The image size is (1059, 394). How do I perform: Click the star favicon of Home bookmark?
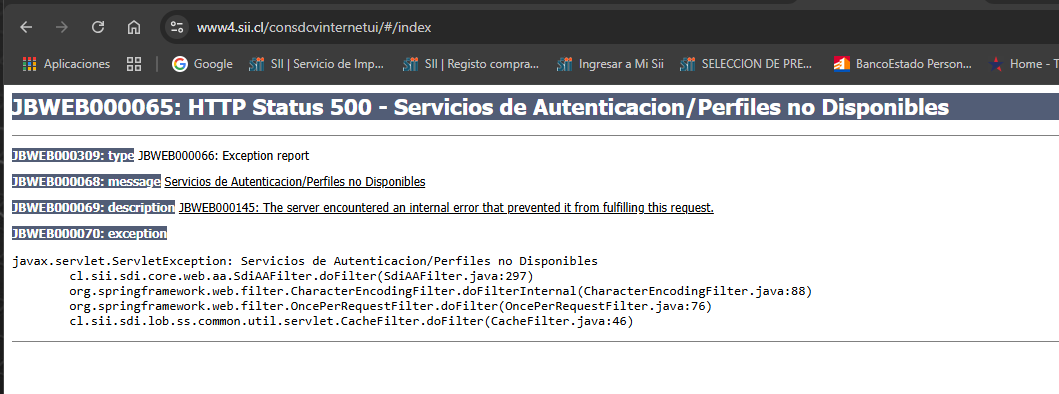click(x=996, y=64)
